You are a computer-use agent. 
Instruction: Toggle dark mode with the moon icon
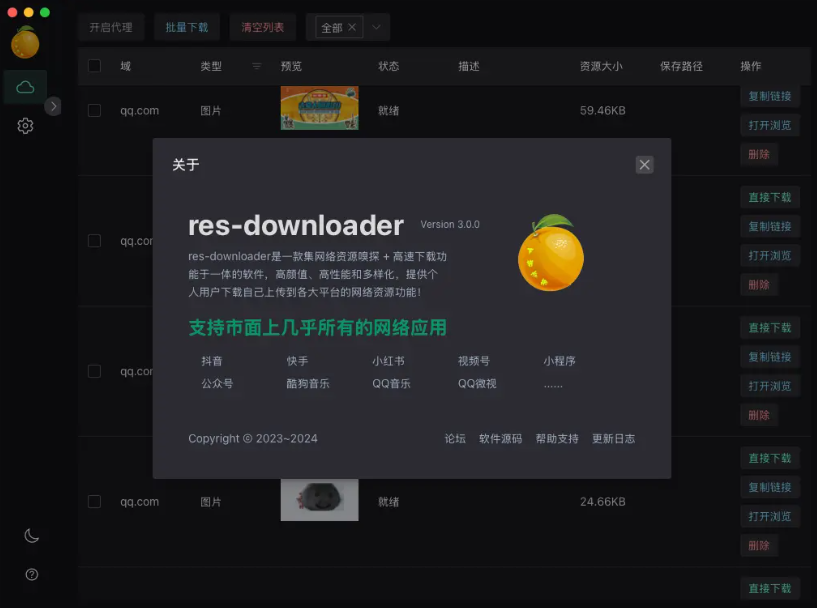[30, 536]
